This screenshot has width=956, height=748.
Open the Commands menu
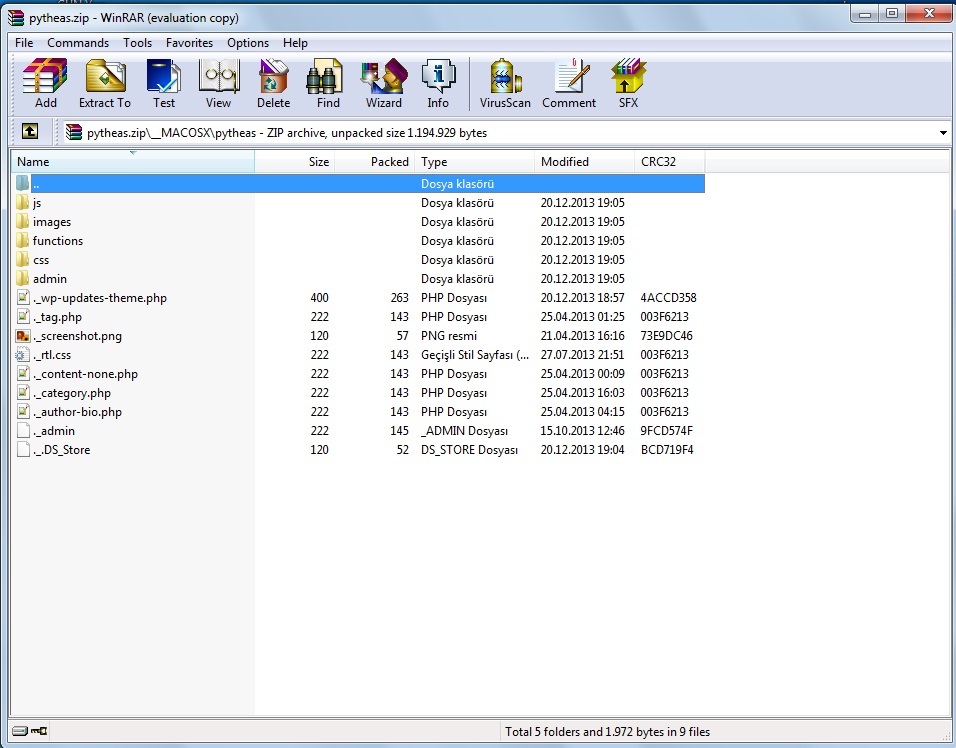coord(78,43)
